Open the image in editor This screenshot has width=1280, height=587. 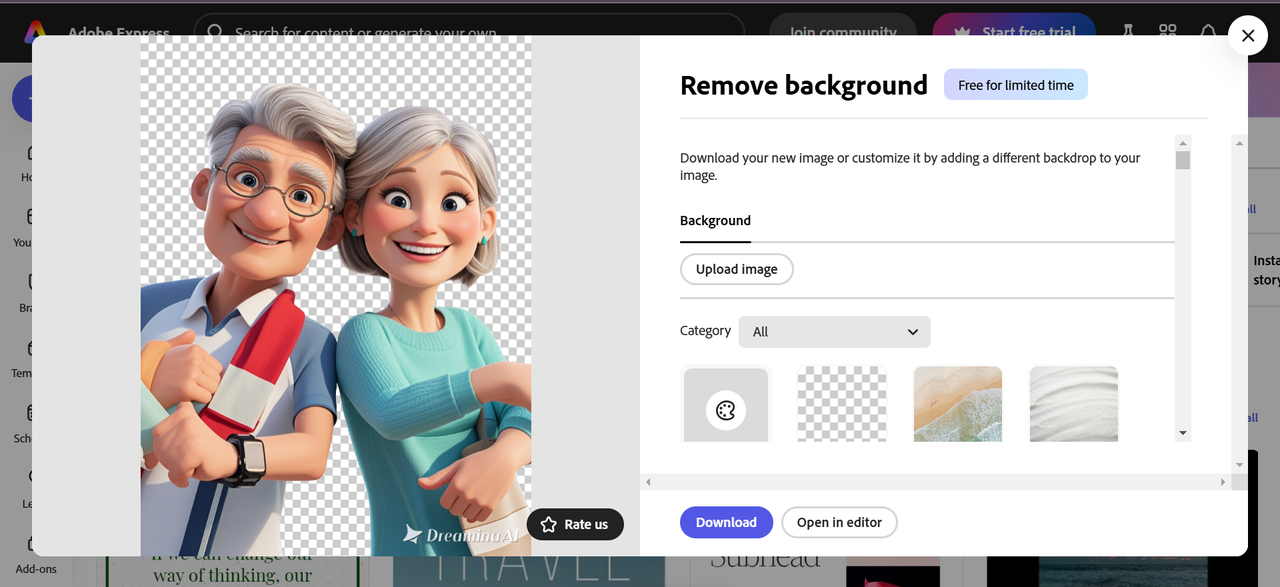pyautogui.click(x=839, y=522)
